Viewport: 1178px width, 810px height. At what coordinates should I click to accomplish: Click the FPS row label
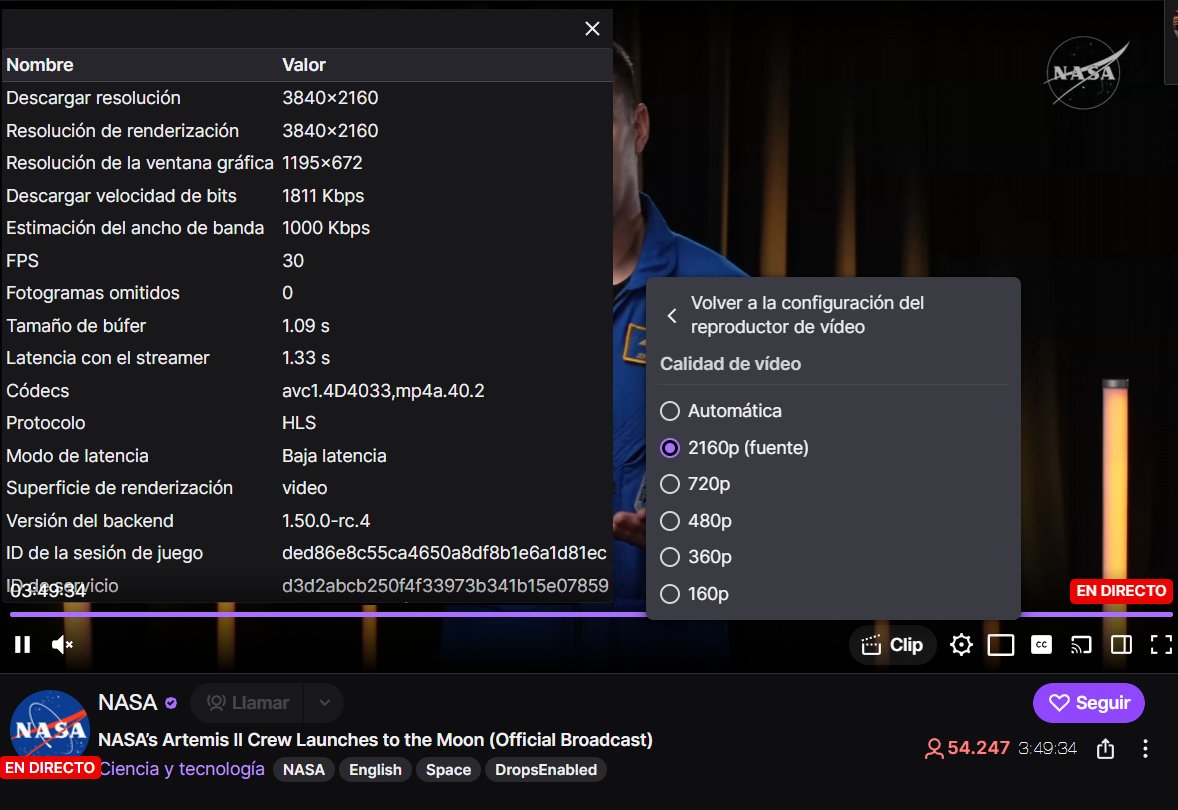23,261
